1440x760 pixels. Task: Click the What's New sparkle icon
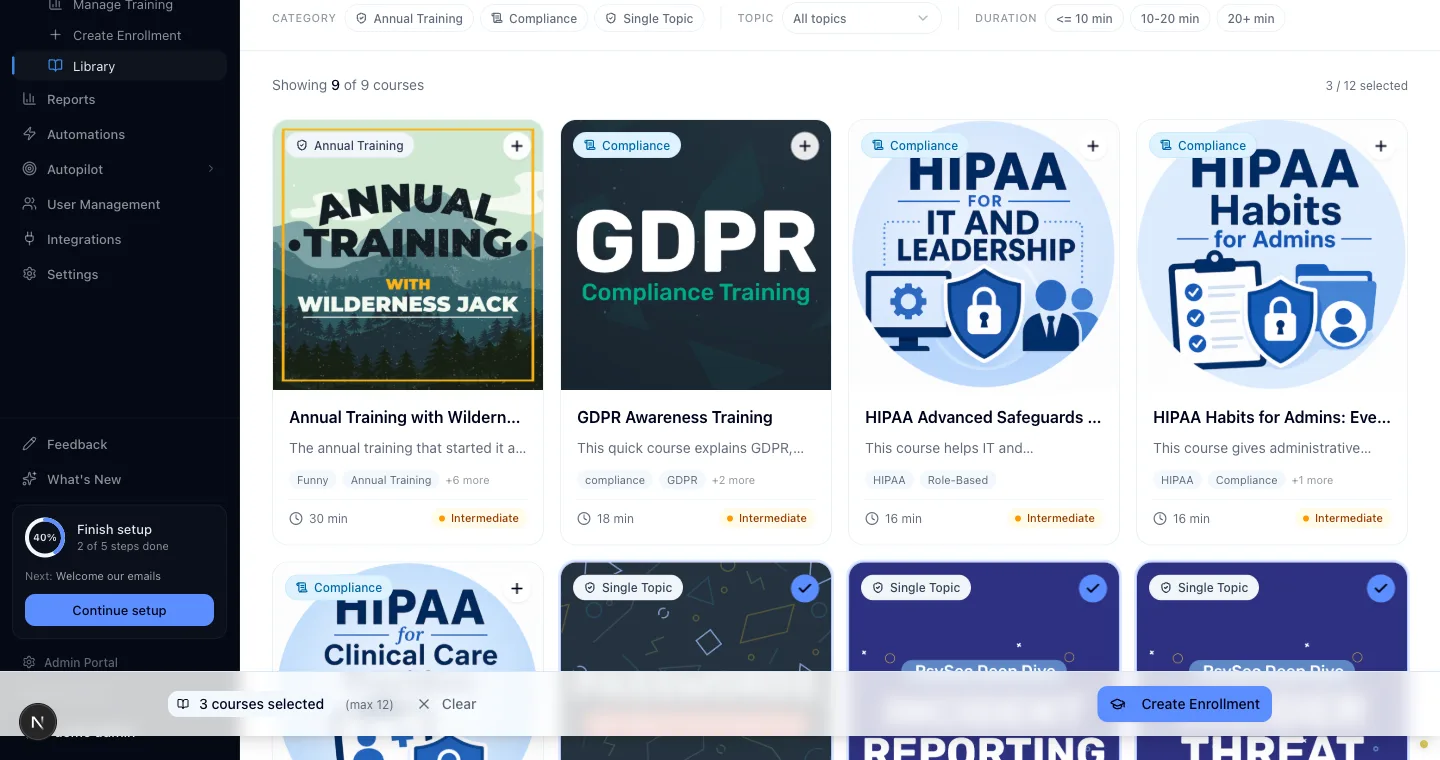[x=29, y=479]
